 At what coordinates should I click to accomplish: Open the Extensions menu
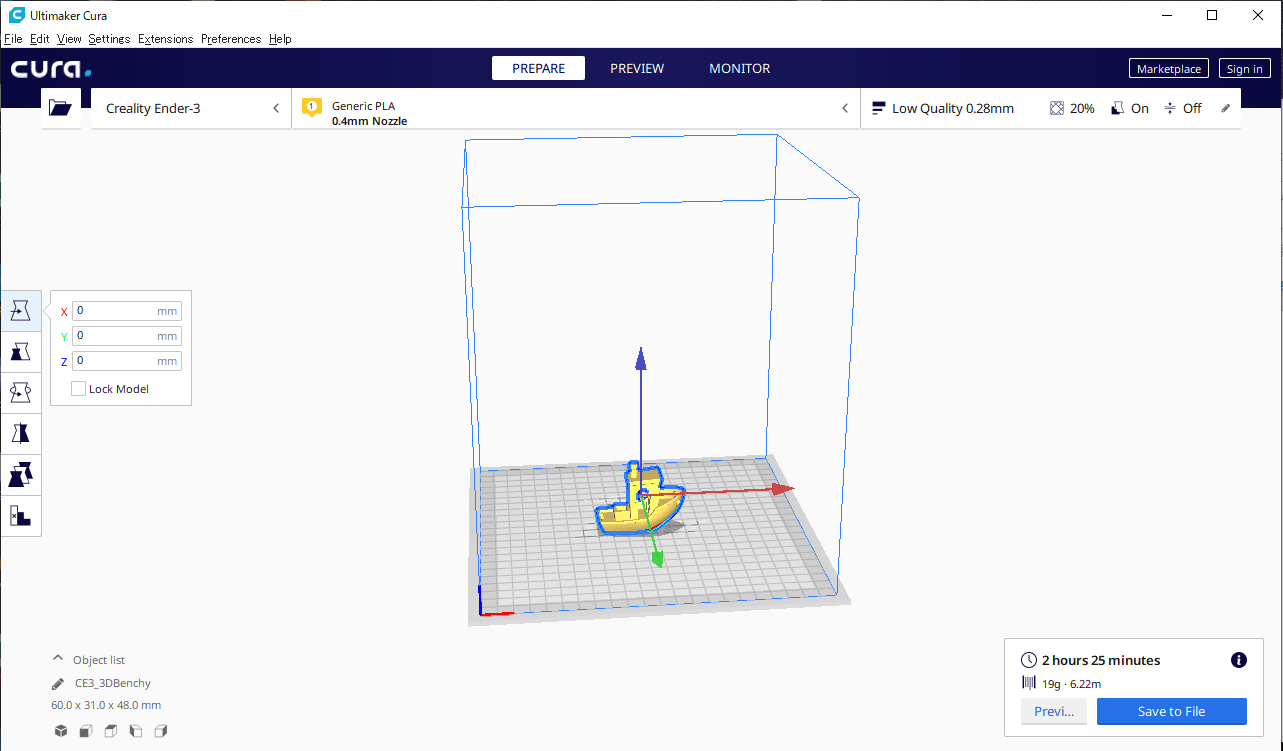(165, 39)
